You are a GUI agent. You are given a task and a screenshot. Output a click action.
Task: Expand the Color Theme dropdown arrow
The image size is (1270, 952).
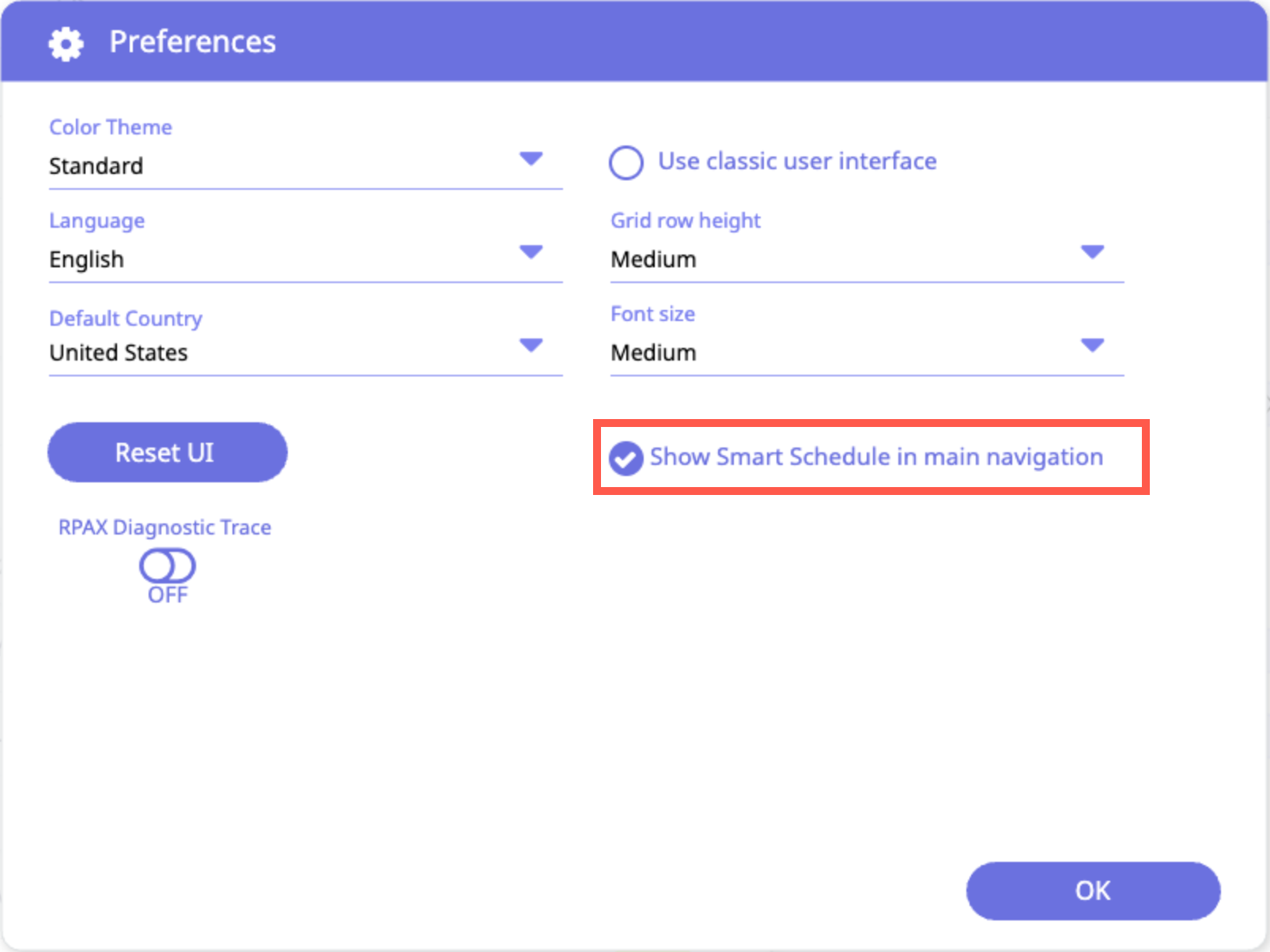[x=531, y=159]
